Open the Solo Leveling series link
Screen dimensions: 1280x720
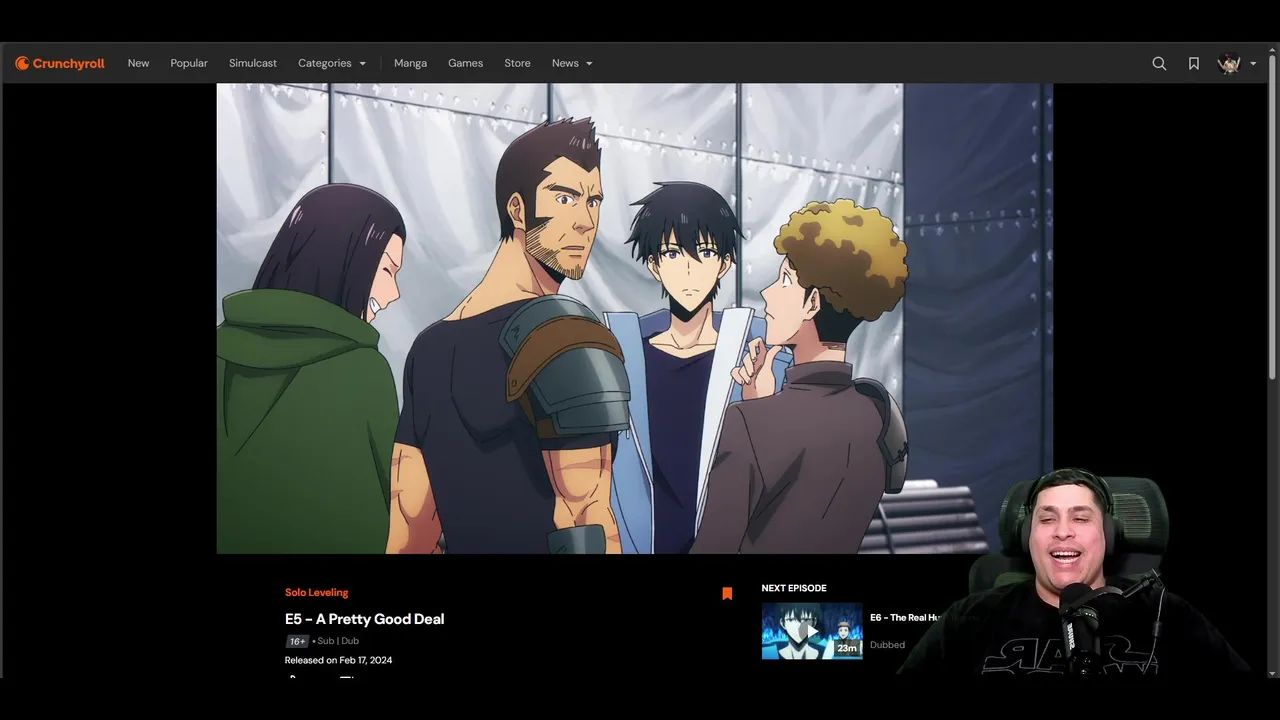(x=317, y=593)
